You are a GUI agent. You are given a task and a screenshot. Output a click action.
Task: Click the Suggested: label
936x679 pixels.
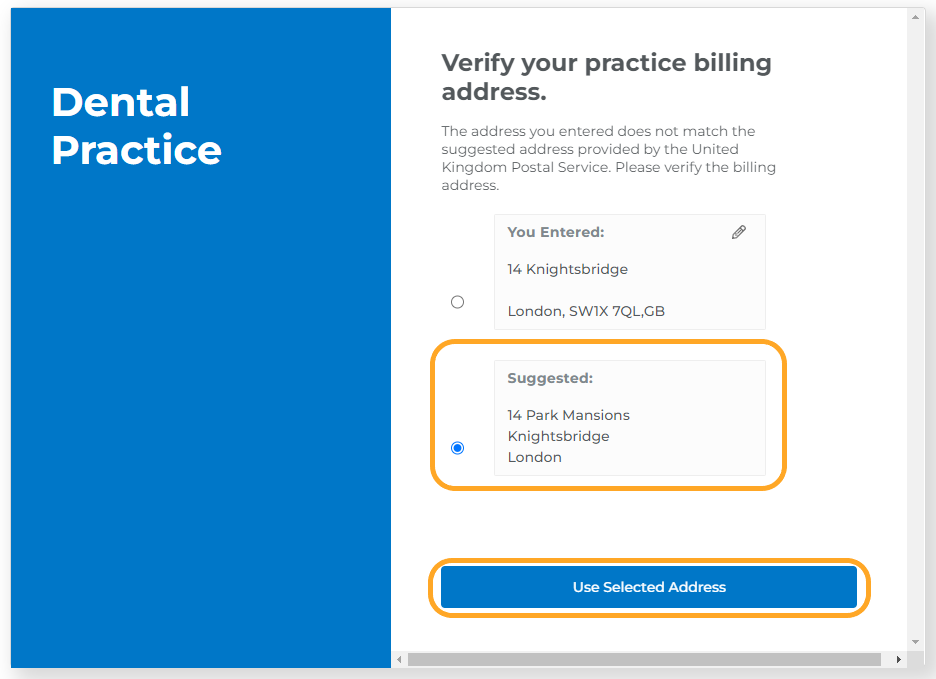coord(550,379)
